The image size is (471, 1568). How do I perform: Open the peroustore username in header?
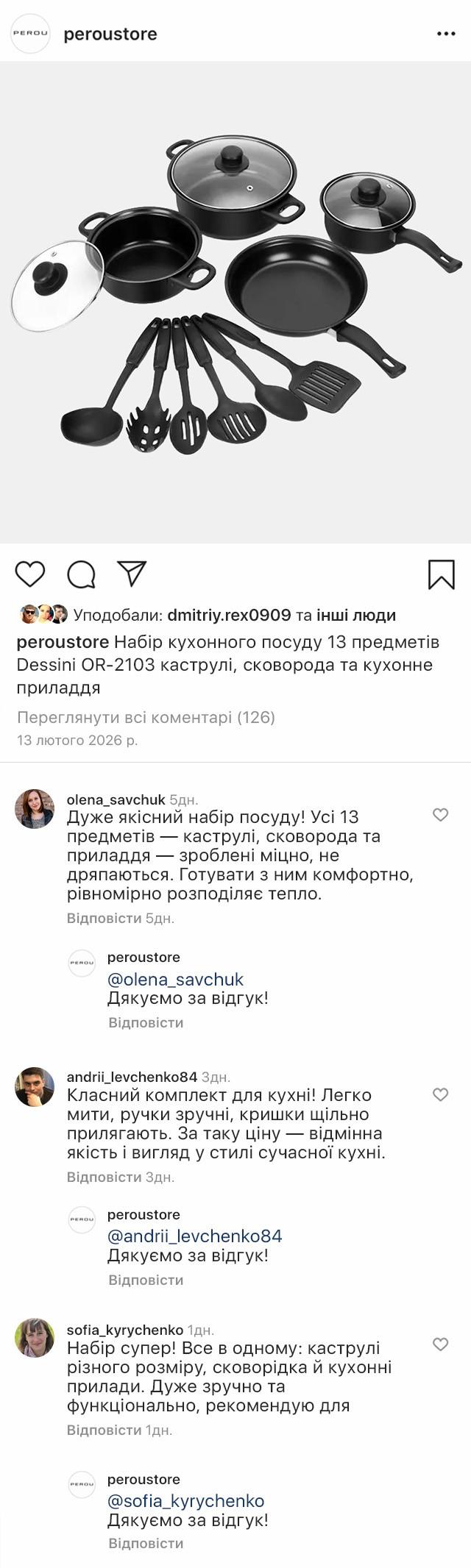click(110, 34)
